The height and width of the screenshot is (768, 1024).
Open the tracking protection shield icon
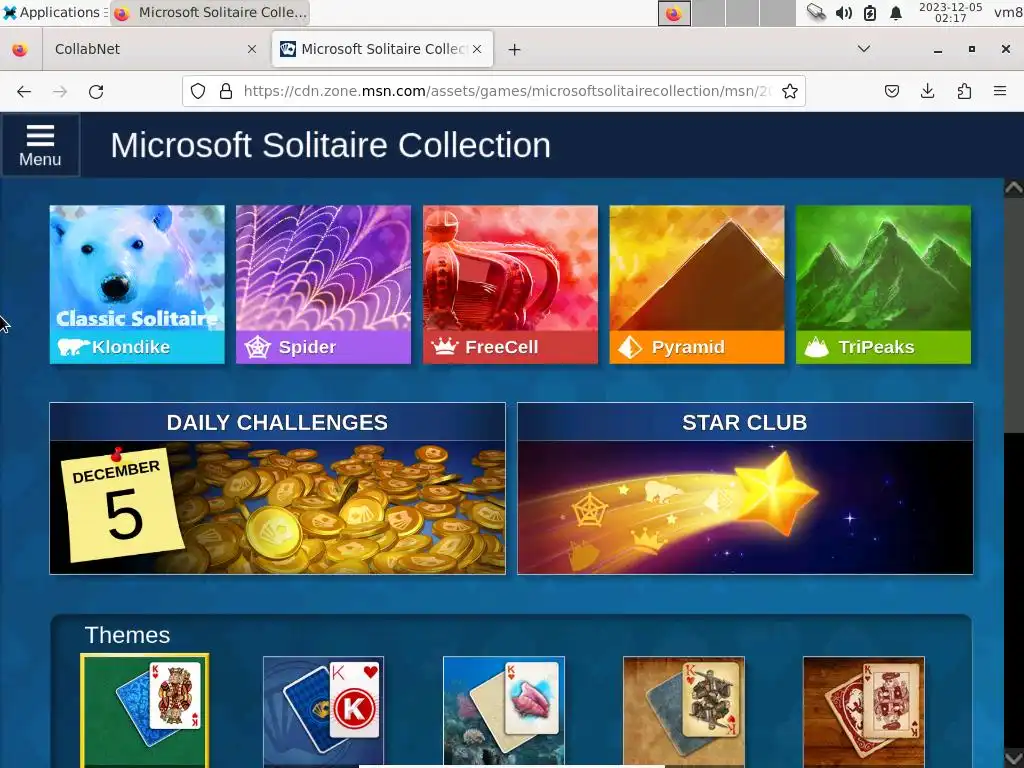pos(198,91)
